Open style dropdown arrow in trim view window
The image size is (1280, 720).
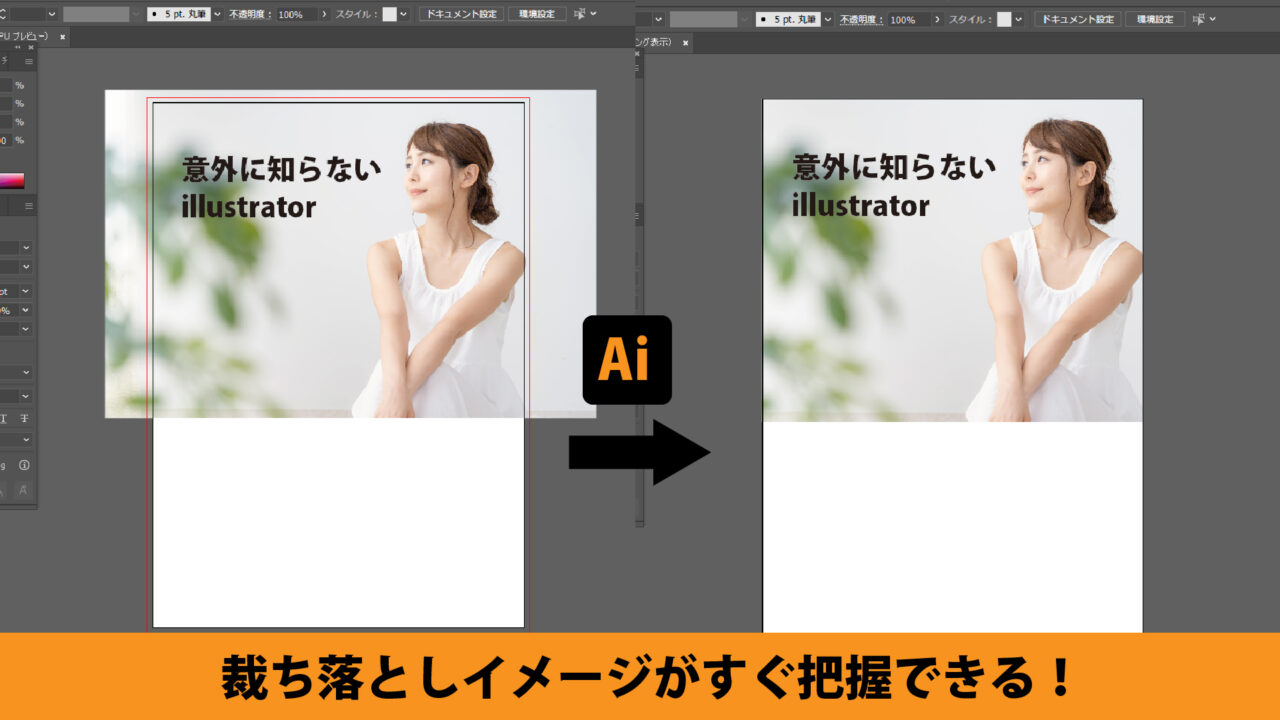point(1019,20)
